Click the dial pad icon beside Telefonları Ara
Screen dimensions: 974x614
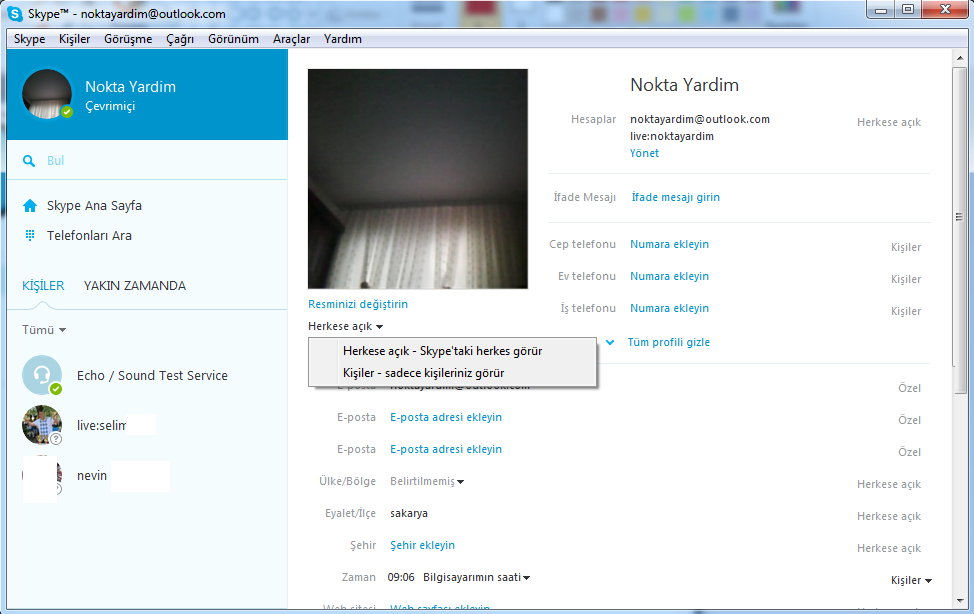pos(30,236)
